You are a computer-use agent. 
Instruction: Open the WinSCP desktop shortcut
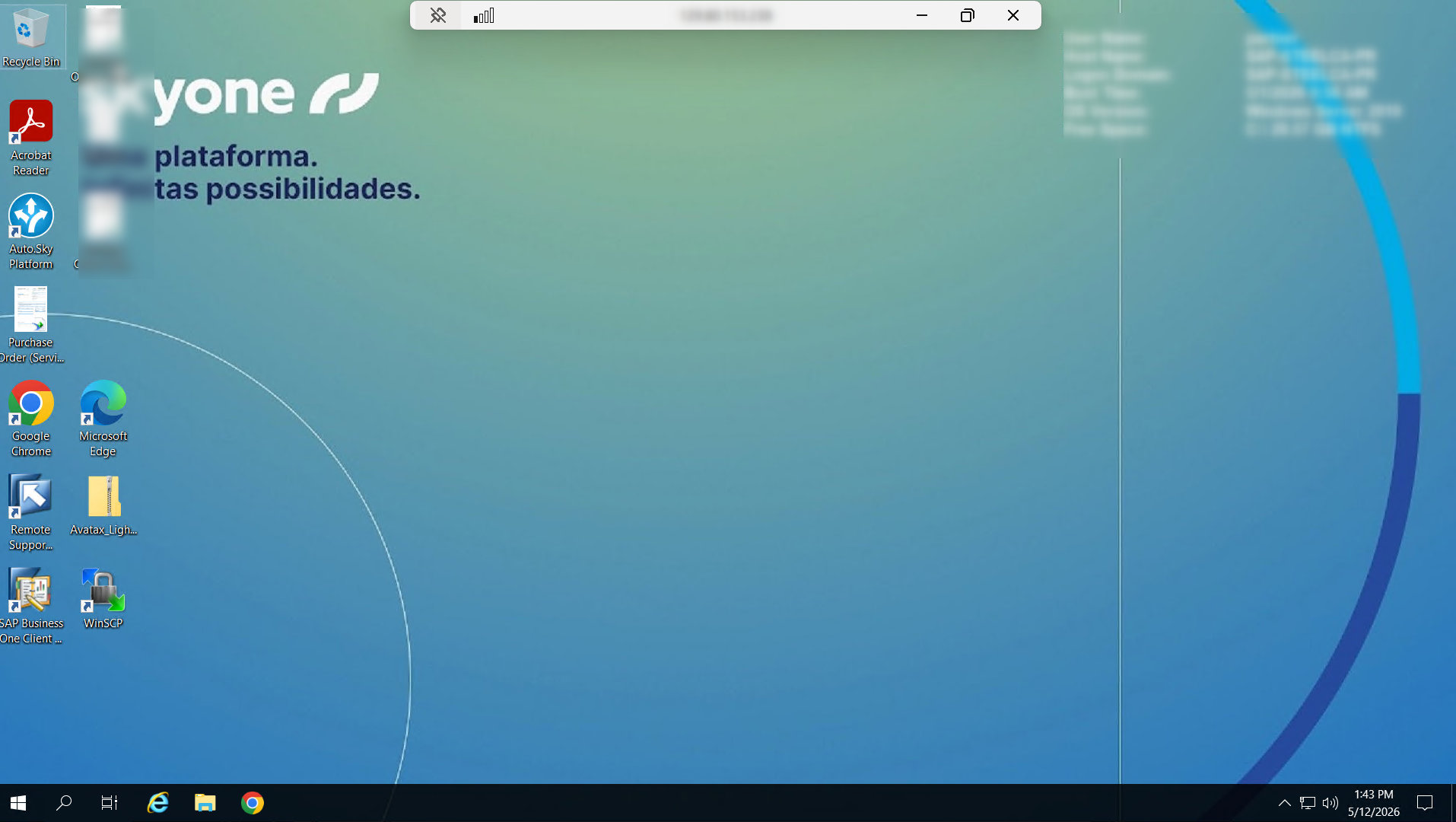(x=103, y=599)
